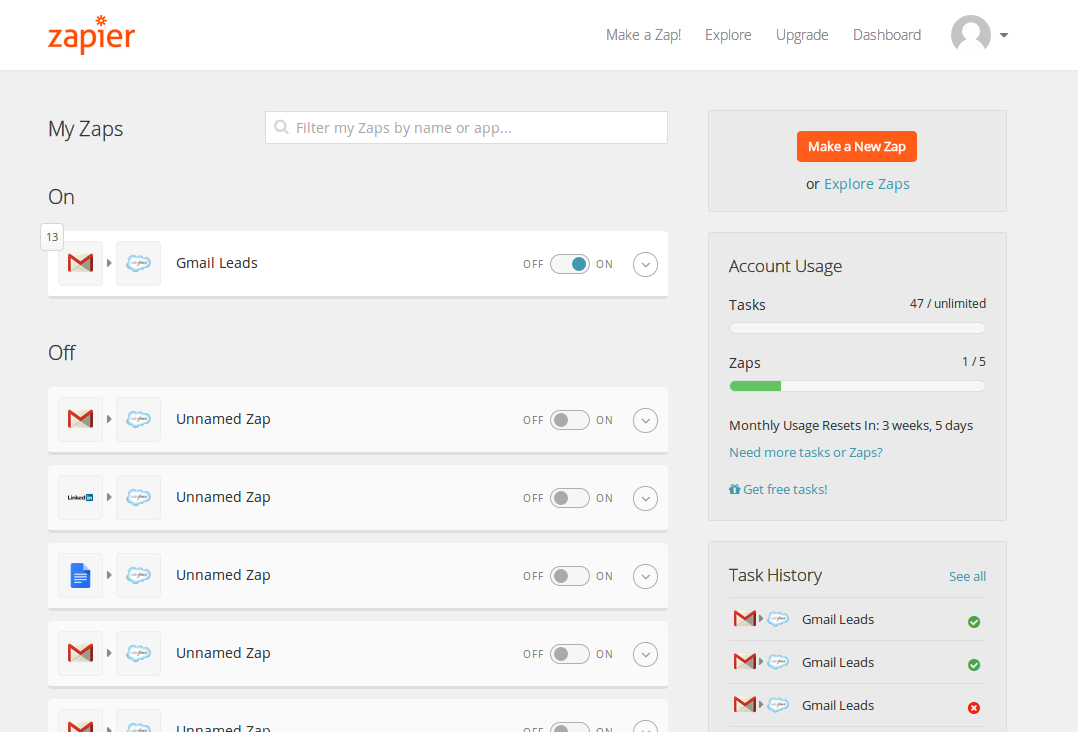
Task: Click the Gmail icon of the failed Task History entry
Action: 745,705
